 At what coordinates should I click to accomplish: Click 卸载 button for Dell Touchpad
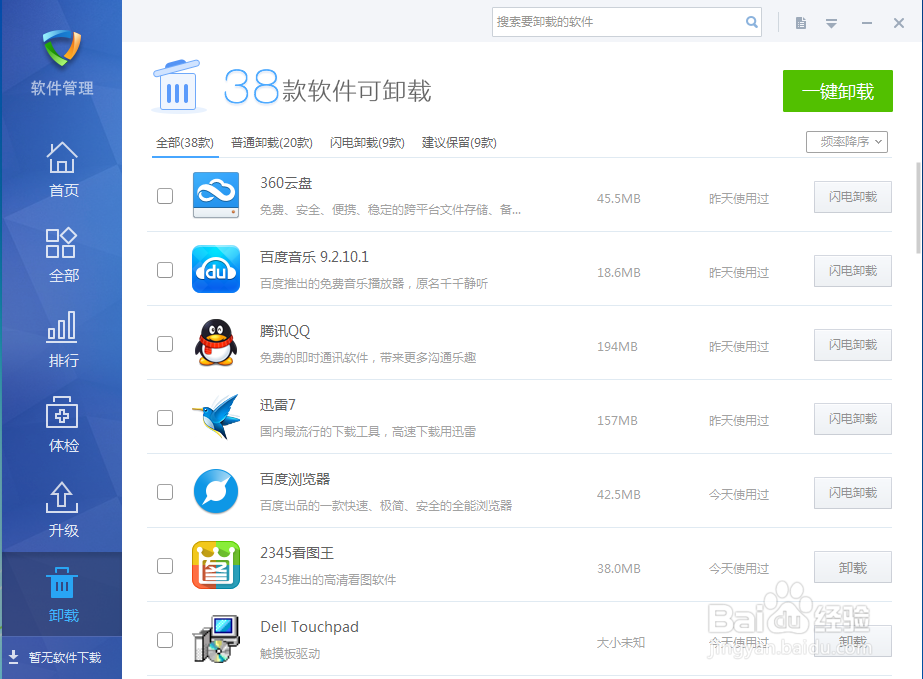[853, 641]
